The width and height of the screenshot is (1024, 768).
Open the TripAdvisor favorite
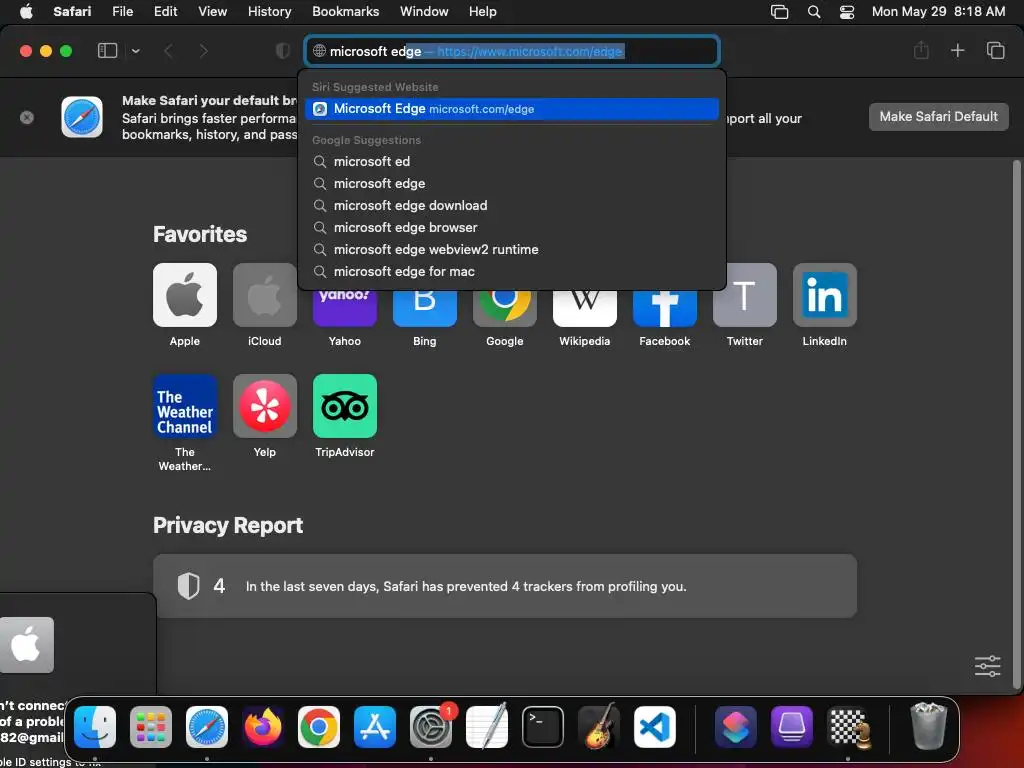click(345, 406)
